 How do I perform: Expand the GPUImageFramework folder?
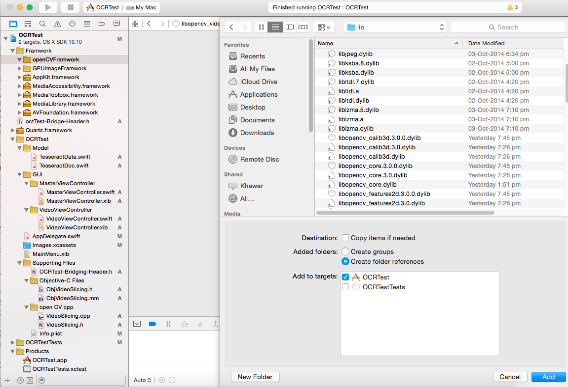tap(20, 68)
